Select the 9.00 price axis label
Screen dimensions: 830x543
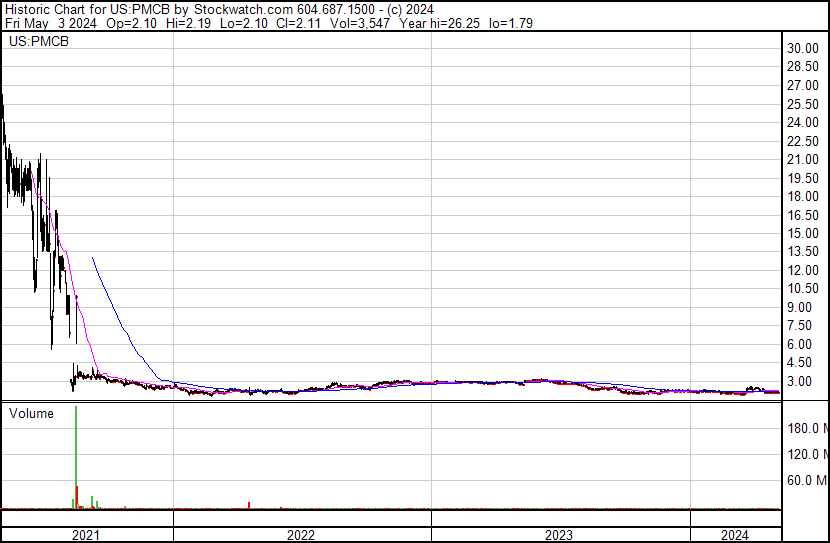click(799, 307)
